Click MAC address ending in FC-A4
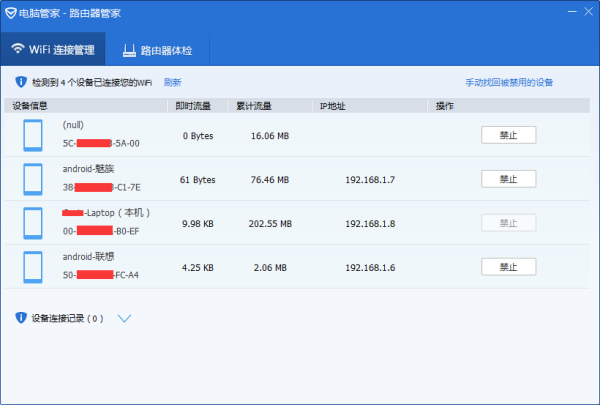The height and width of the screenshot is (405, 600). tap(101, 275)
